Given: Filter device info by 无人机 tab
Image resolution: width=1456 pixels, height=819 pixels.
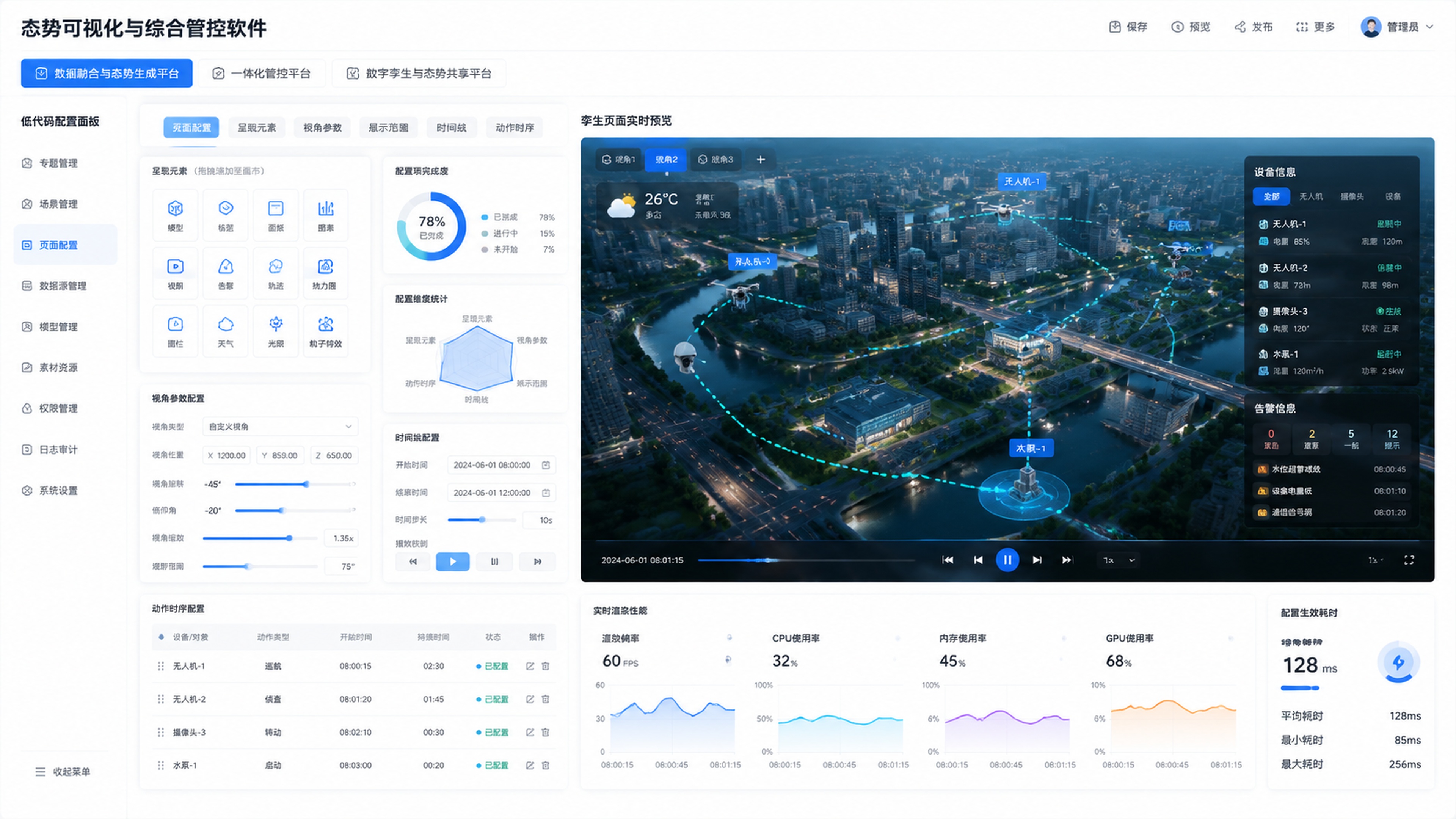Looking at the screenshot, I should [1311, 197].
